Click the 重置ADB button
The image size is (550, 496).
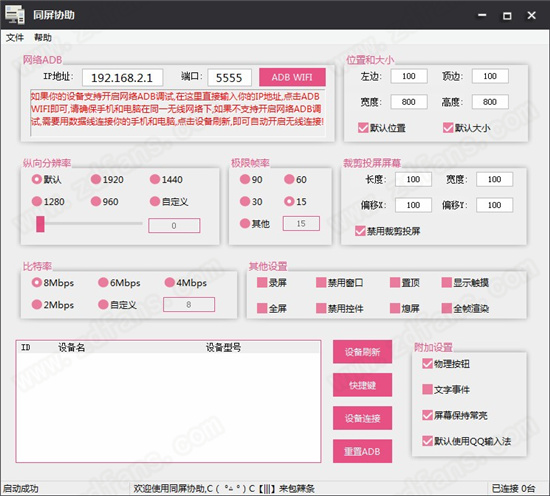[362, 451]
